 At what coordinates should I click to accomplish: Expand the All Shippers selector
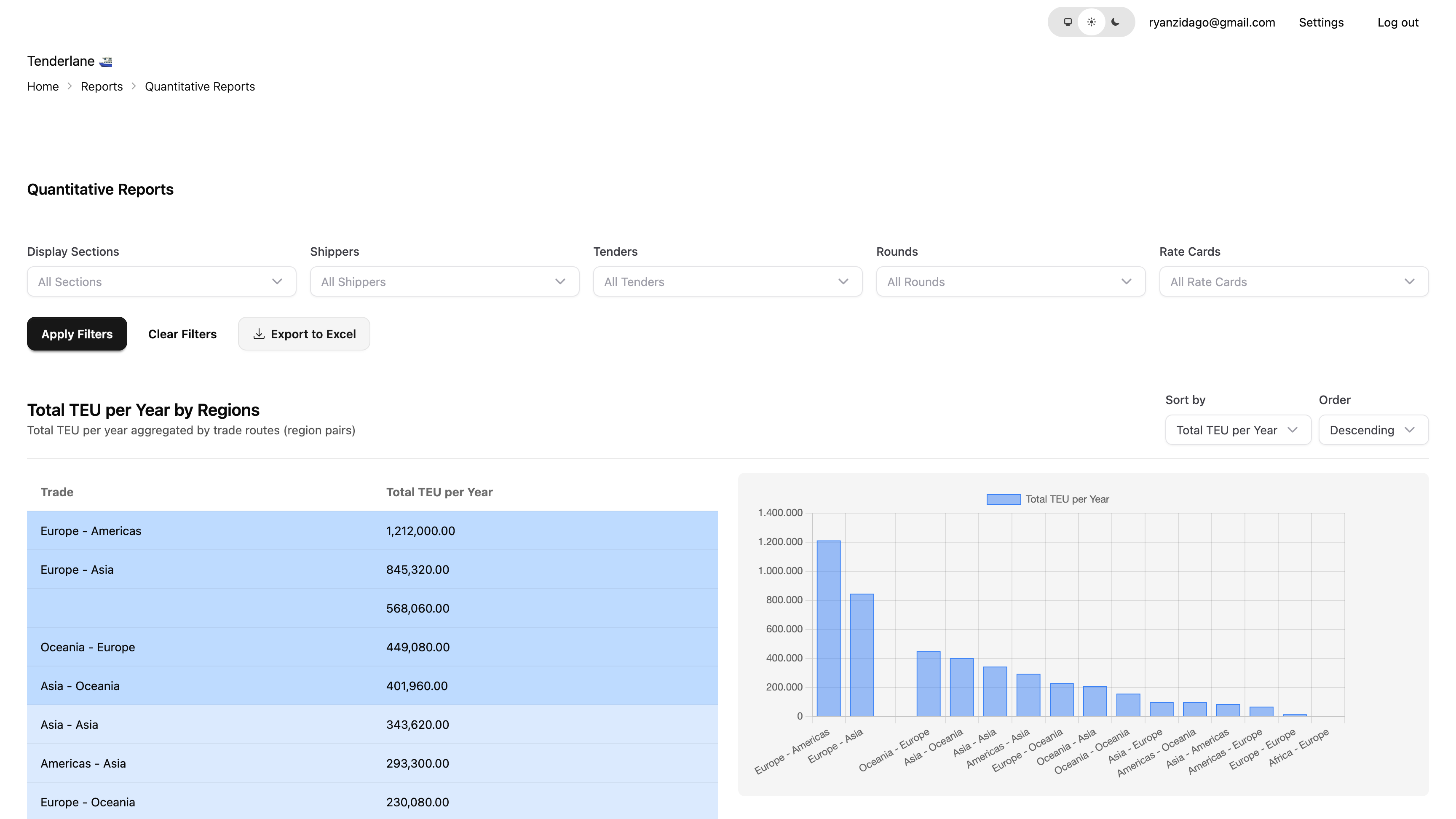click(444, 281)
